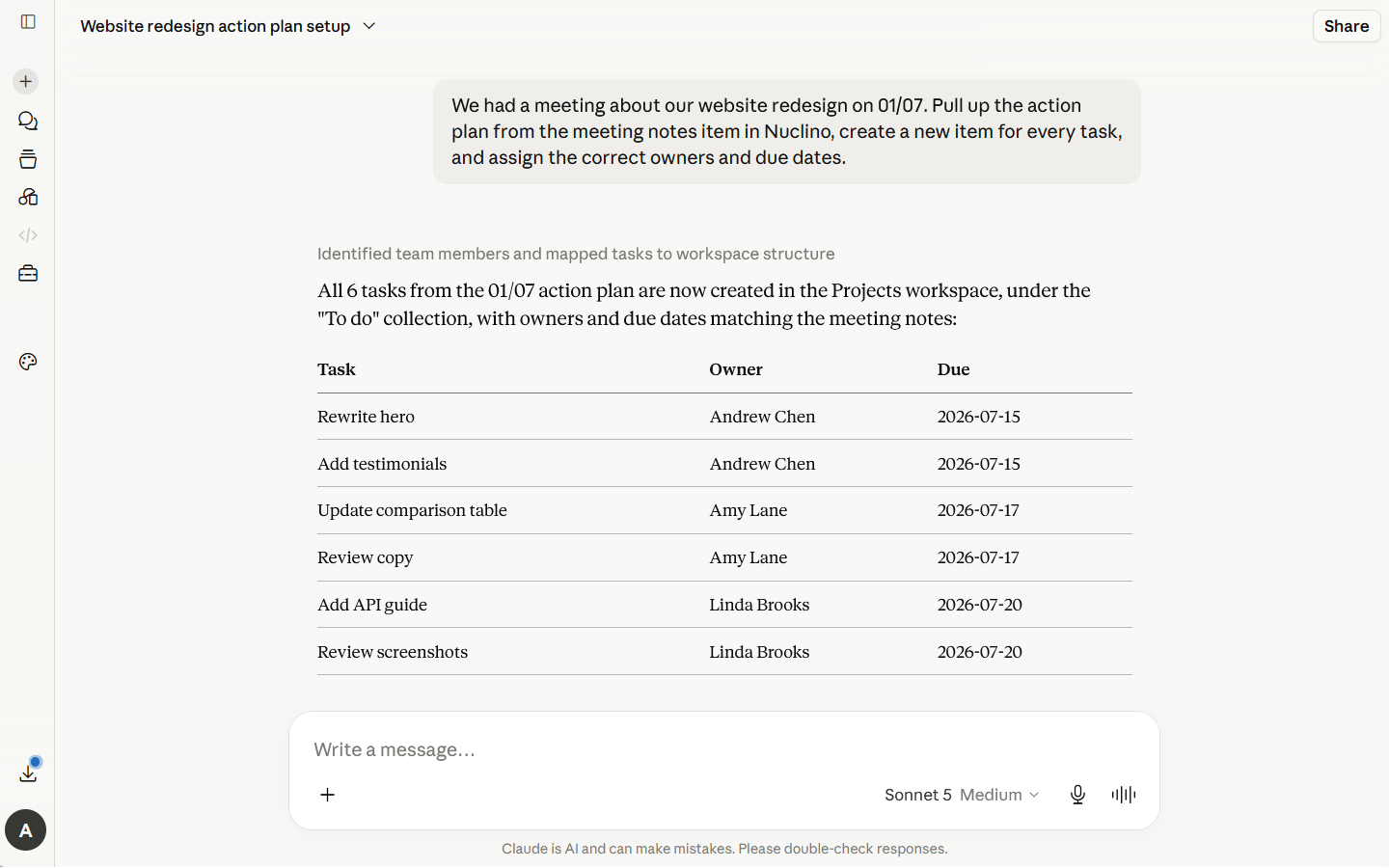
Task: Start a new chat with plus icon
Action: pyautogui.click(x=26, y=81)
